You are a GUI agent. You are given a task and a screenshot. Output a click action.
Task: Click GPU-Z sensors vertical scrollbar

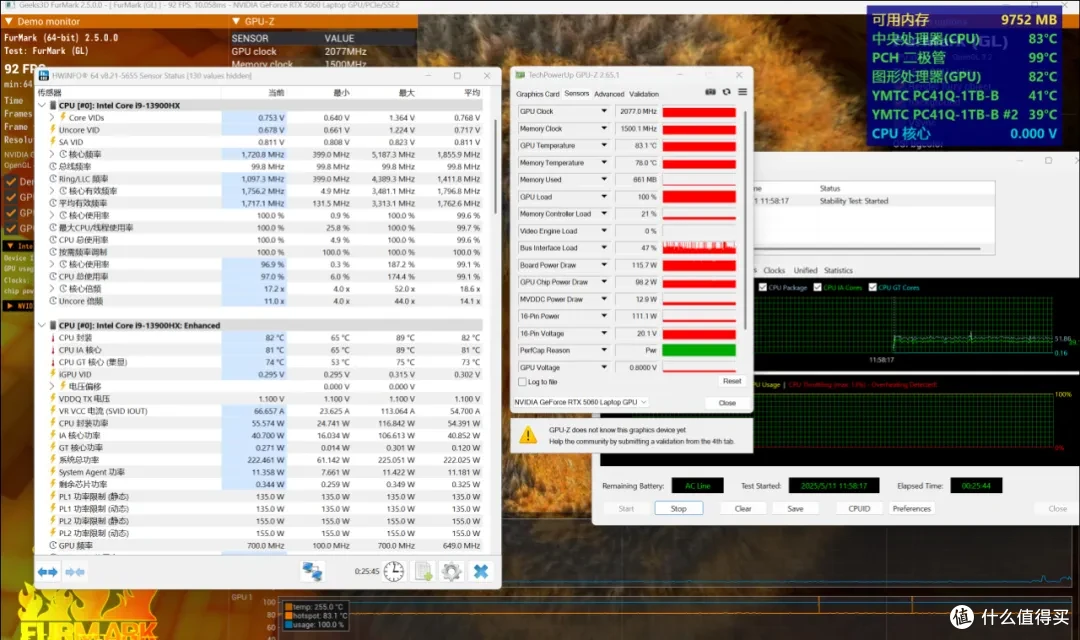point(746,218)
